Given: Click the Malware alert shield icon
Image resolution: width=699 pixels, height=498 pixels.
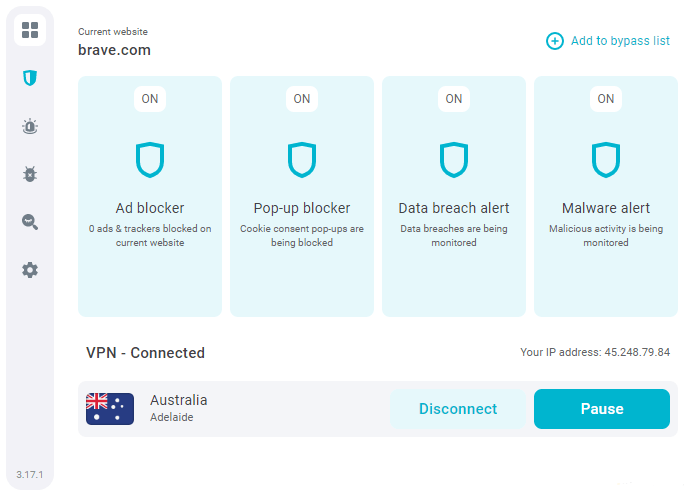Looking at the screenshot, I should pos(606,160).
